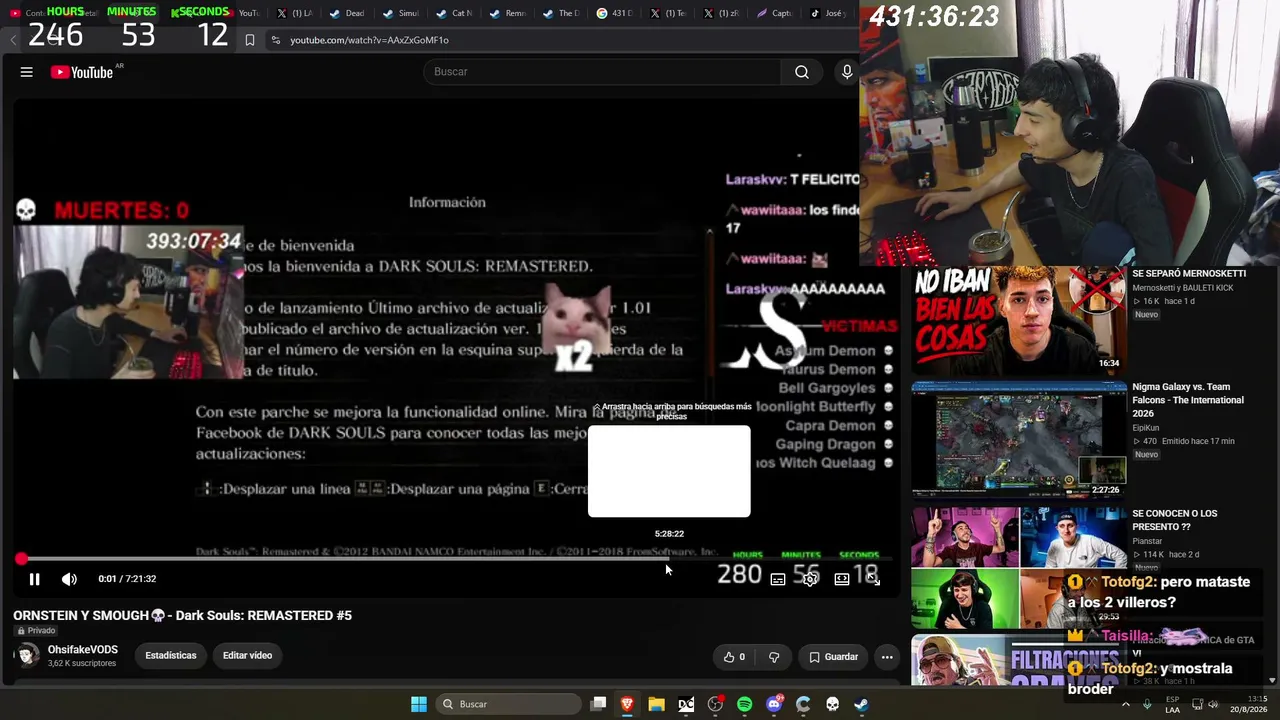
Task: Switch to the Captu browser tab
Action: tap(775, 14)
